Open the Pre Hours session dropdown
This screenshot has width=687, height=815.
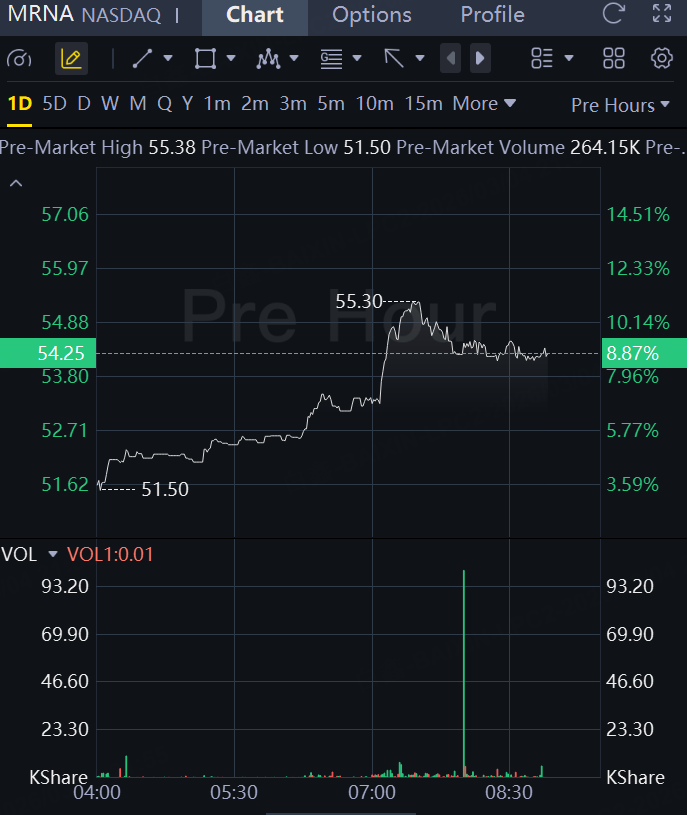coord(620,105)
